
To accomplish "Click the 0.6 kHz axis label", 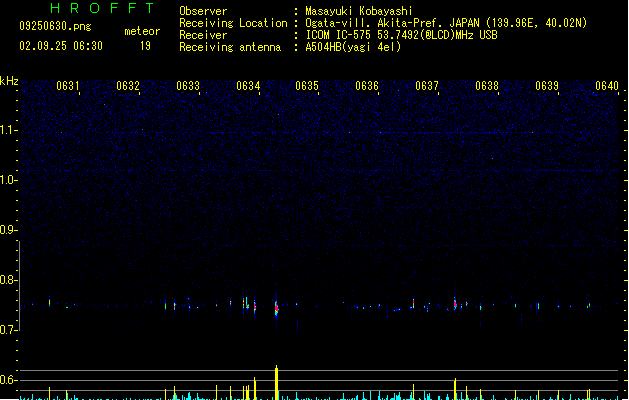I will coord(8,380).
